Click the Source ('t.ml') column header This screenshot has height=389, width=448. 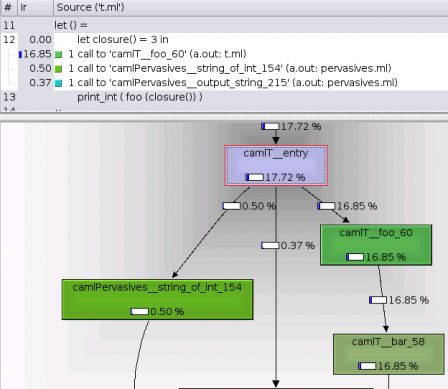(251, 8)
